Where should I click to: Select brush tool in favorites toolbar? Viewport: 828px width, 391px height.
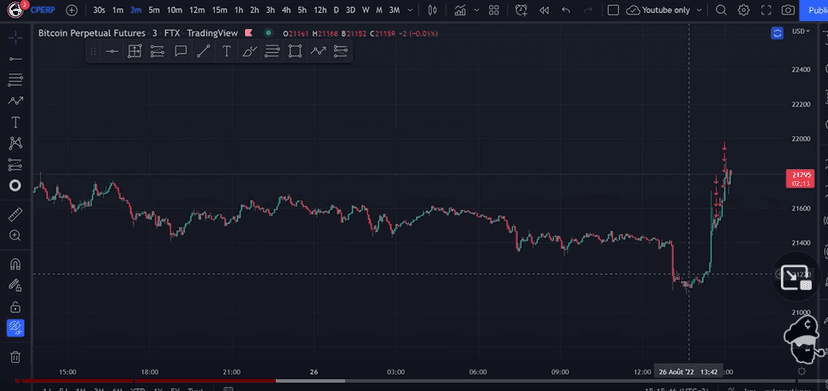pyautogui.click(x=249, y=51)
